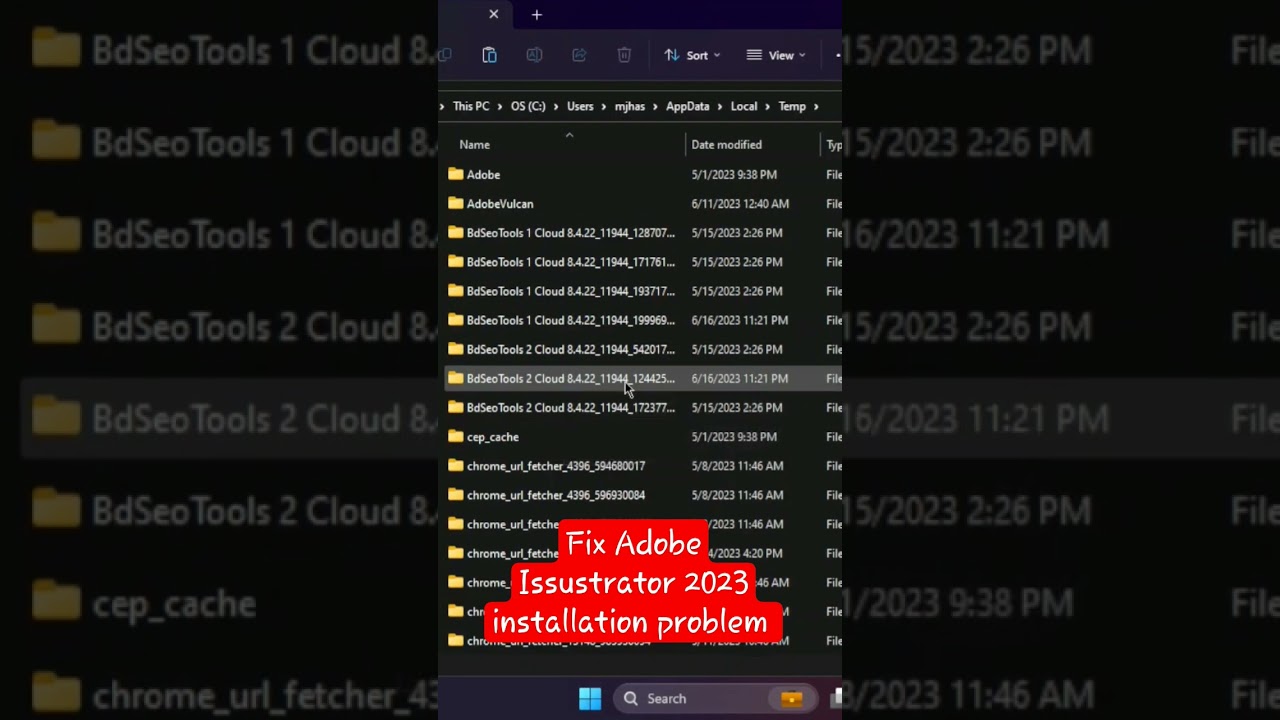
Task: Select the cep_cache folder icon
Action: (x=456, y=436)
